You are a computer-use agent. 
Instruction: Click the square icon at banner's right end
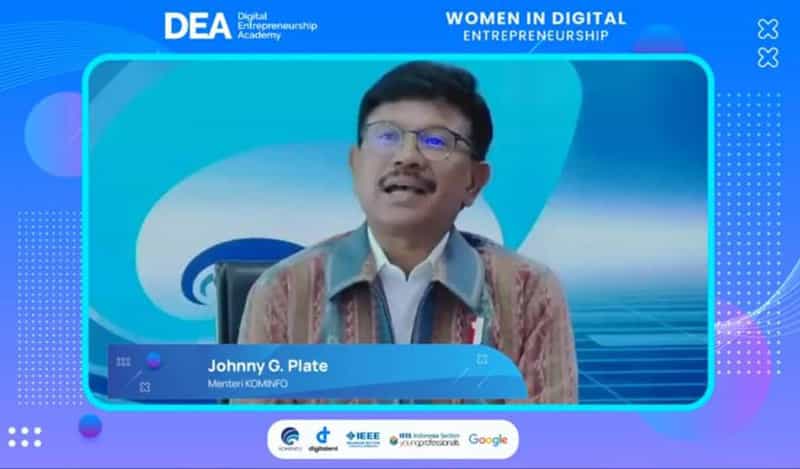click(x=482, y=359)
